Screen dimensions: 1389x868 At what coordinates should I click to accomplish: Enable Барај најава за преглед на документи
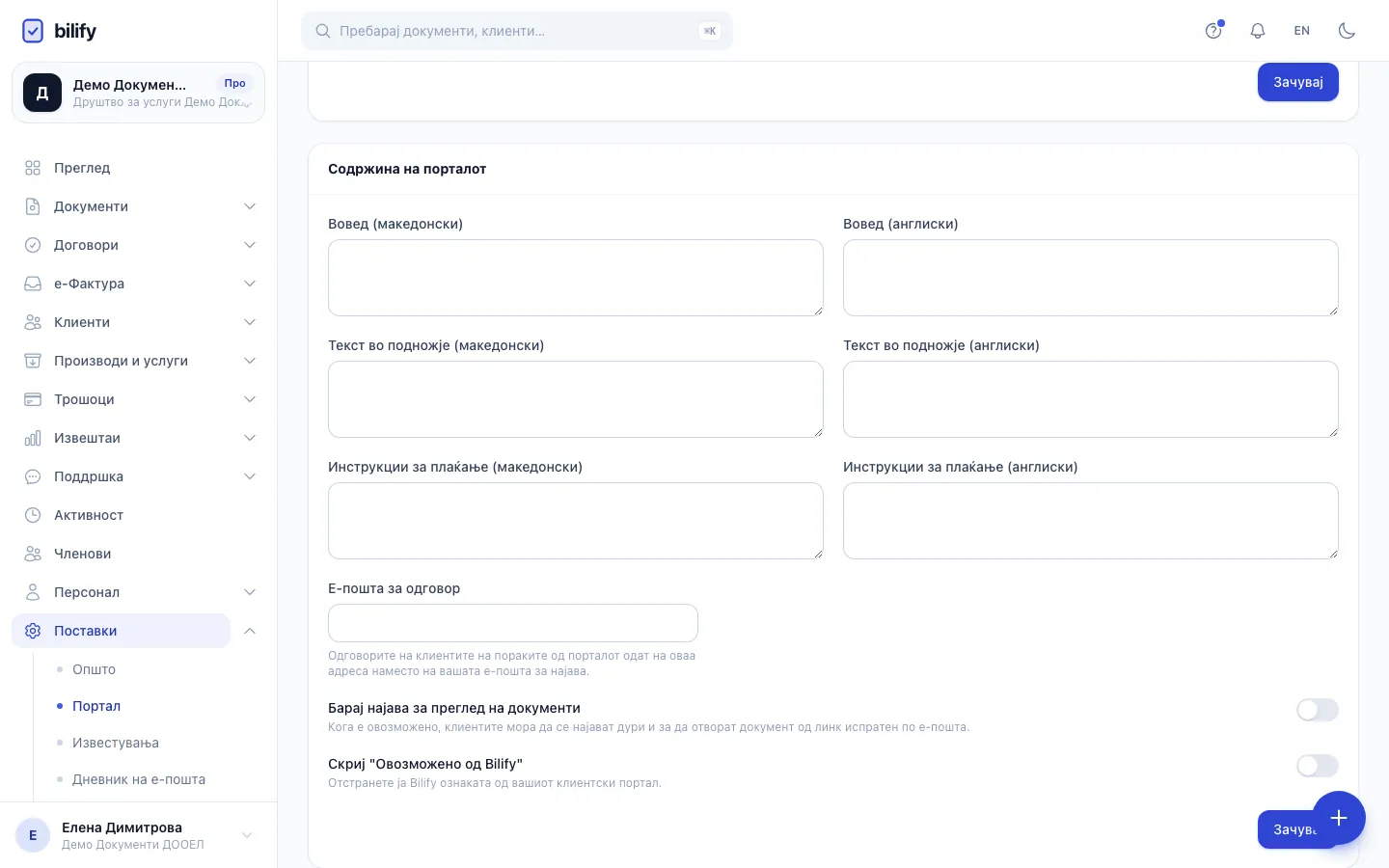coord(1318,710)
